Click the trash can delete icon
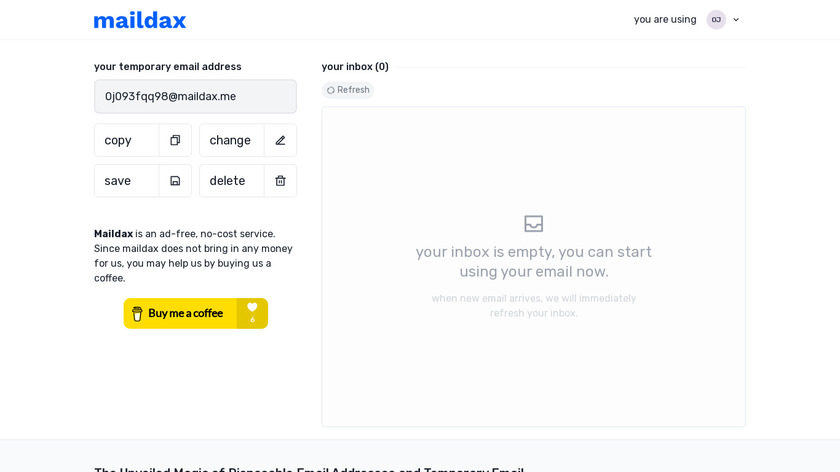840x472 pixels. [280, 181]
